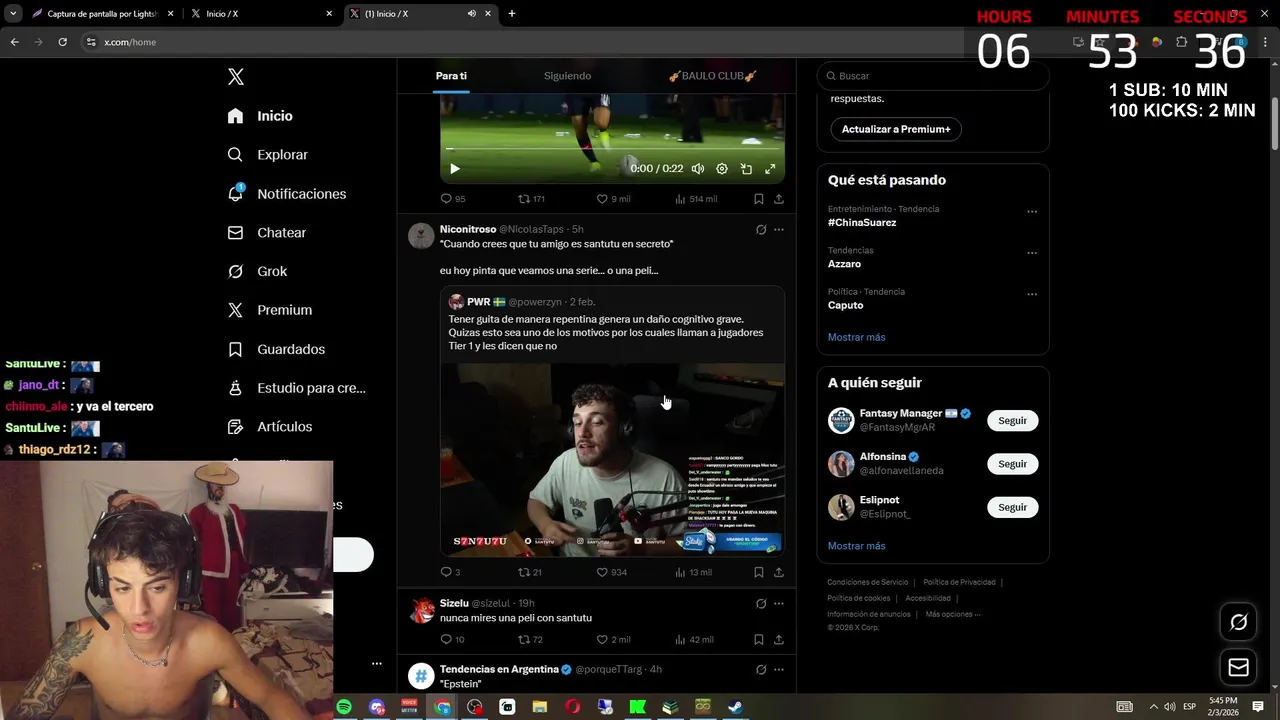The height and width of the screenshot is (720, 1280).
Task: Toggle picture-in-picture on the video
Action: click(746, 169)
